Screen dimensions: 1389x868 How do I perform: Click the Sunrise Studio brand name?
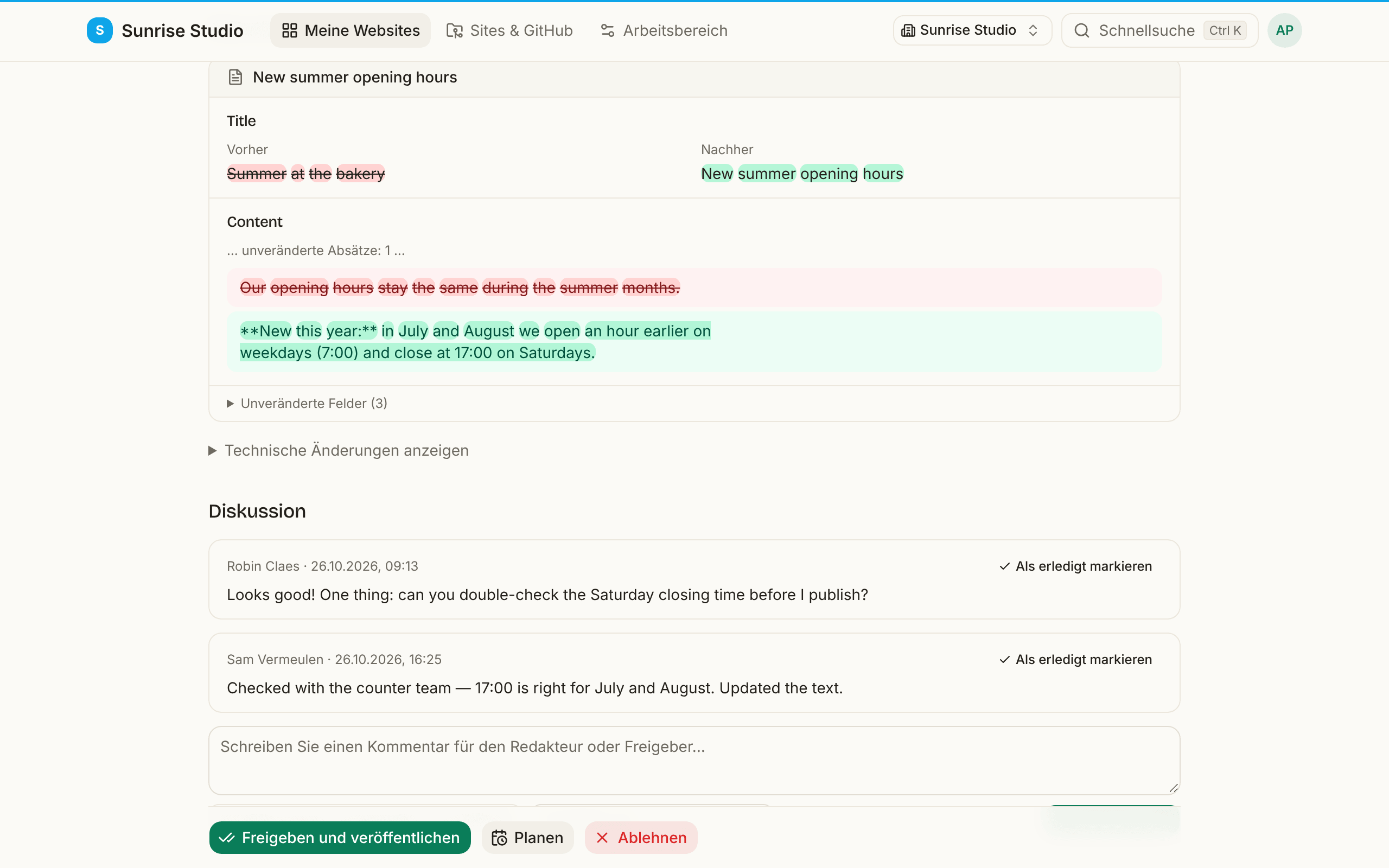click(x=182, y=30)
